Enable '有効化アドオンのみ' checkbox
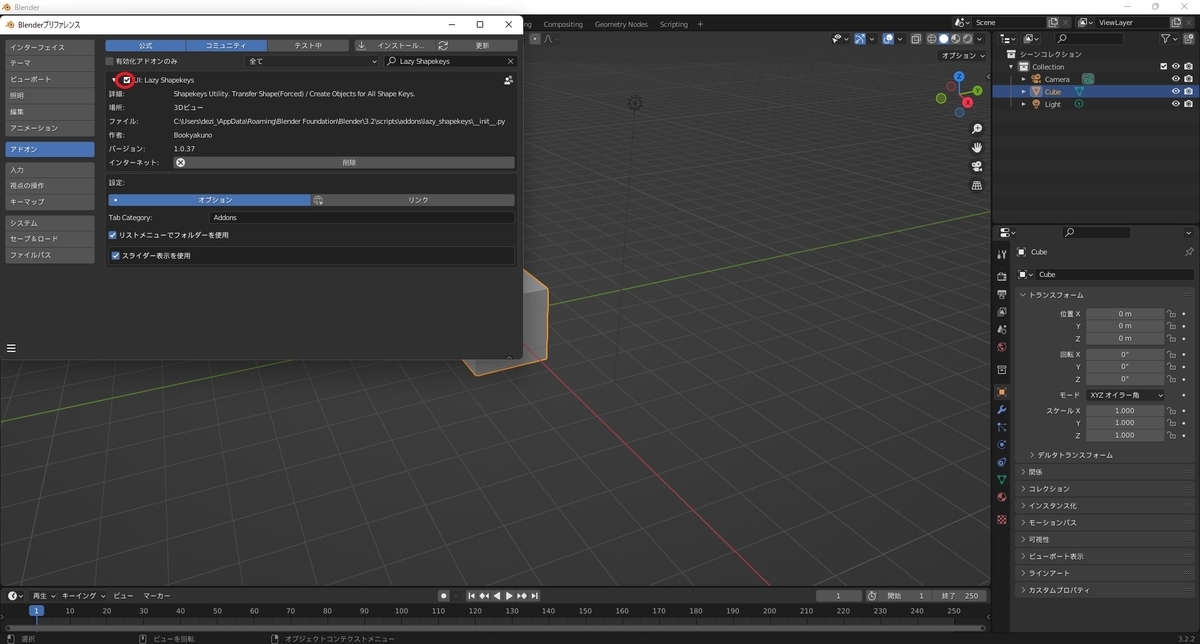This screenshot has width=1200, height=644. 112,61
